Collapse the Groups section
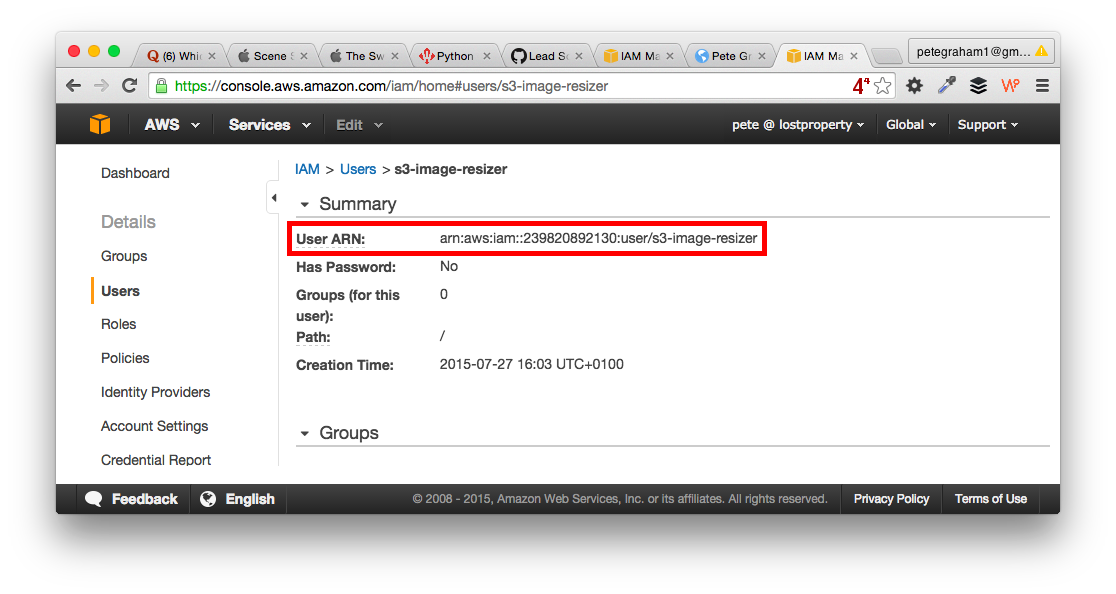Viewport: 1116px width, 594px height. coord(305,433)
